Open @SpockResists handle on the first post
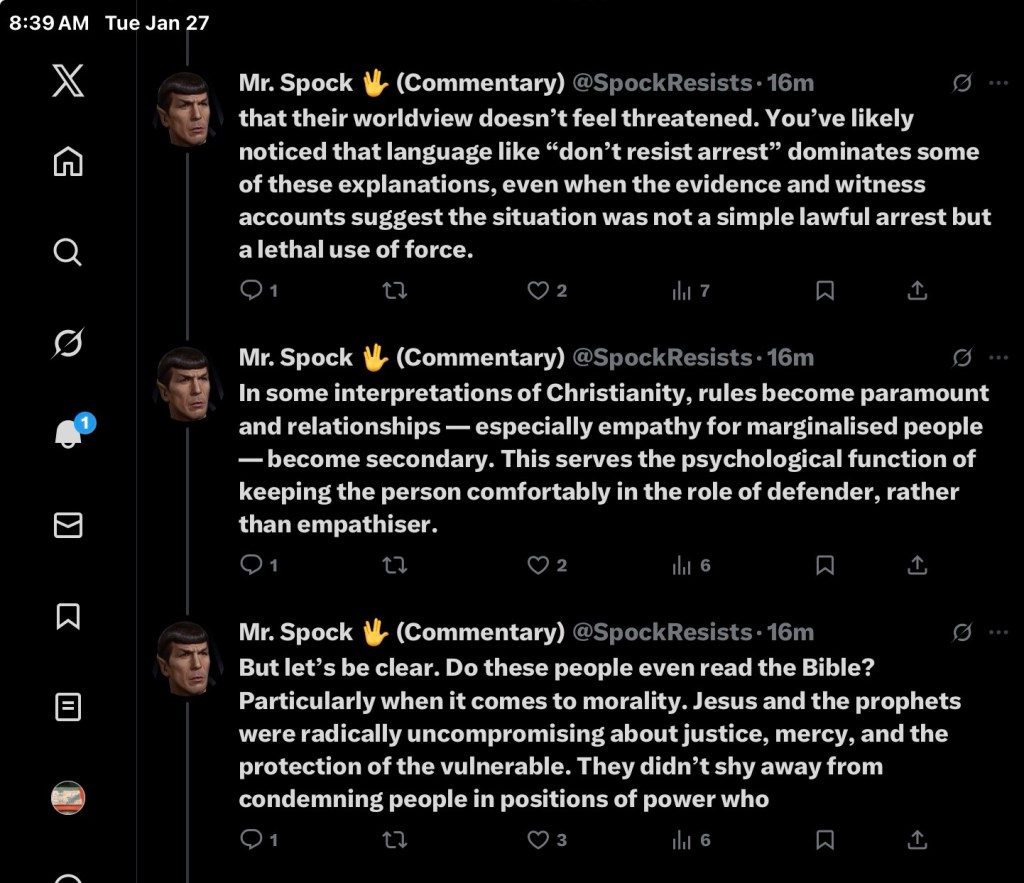The image size is (1024, 883). pos(661,83)
